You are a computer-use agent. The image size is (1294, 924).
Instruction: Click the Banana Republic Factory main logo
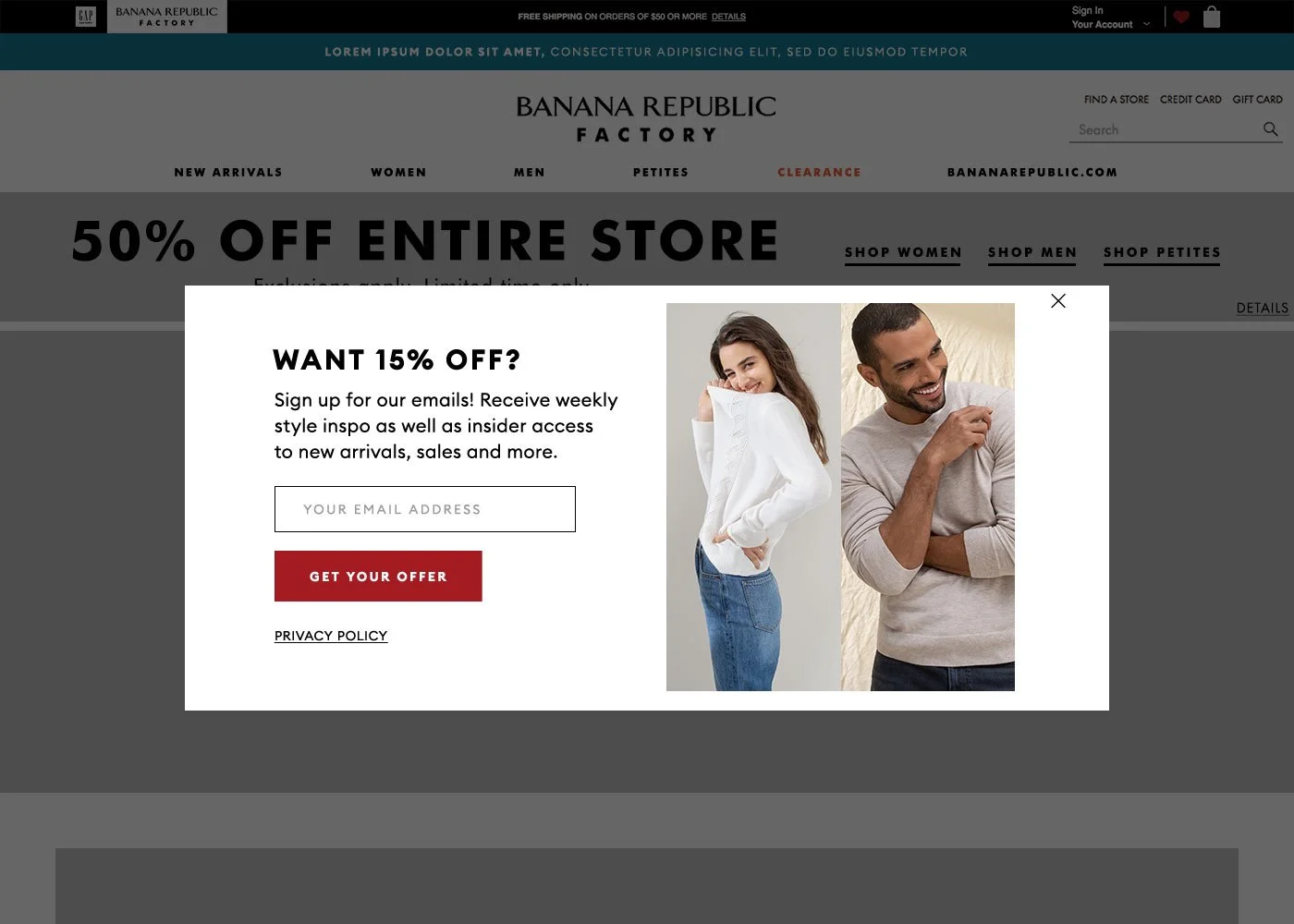tap(646, 119)
